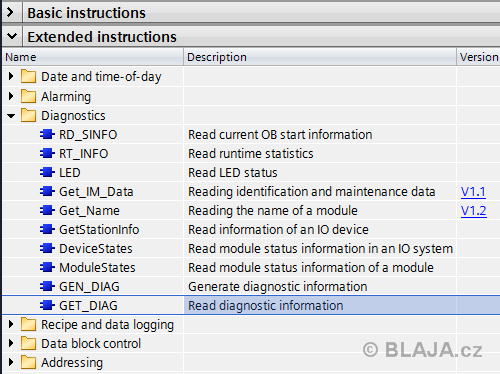Collapse the Extended instructions section
500x374 pixels.
pos(12,36)
